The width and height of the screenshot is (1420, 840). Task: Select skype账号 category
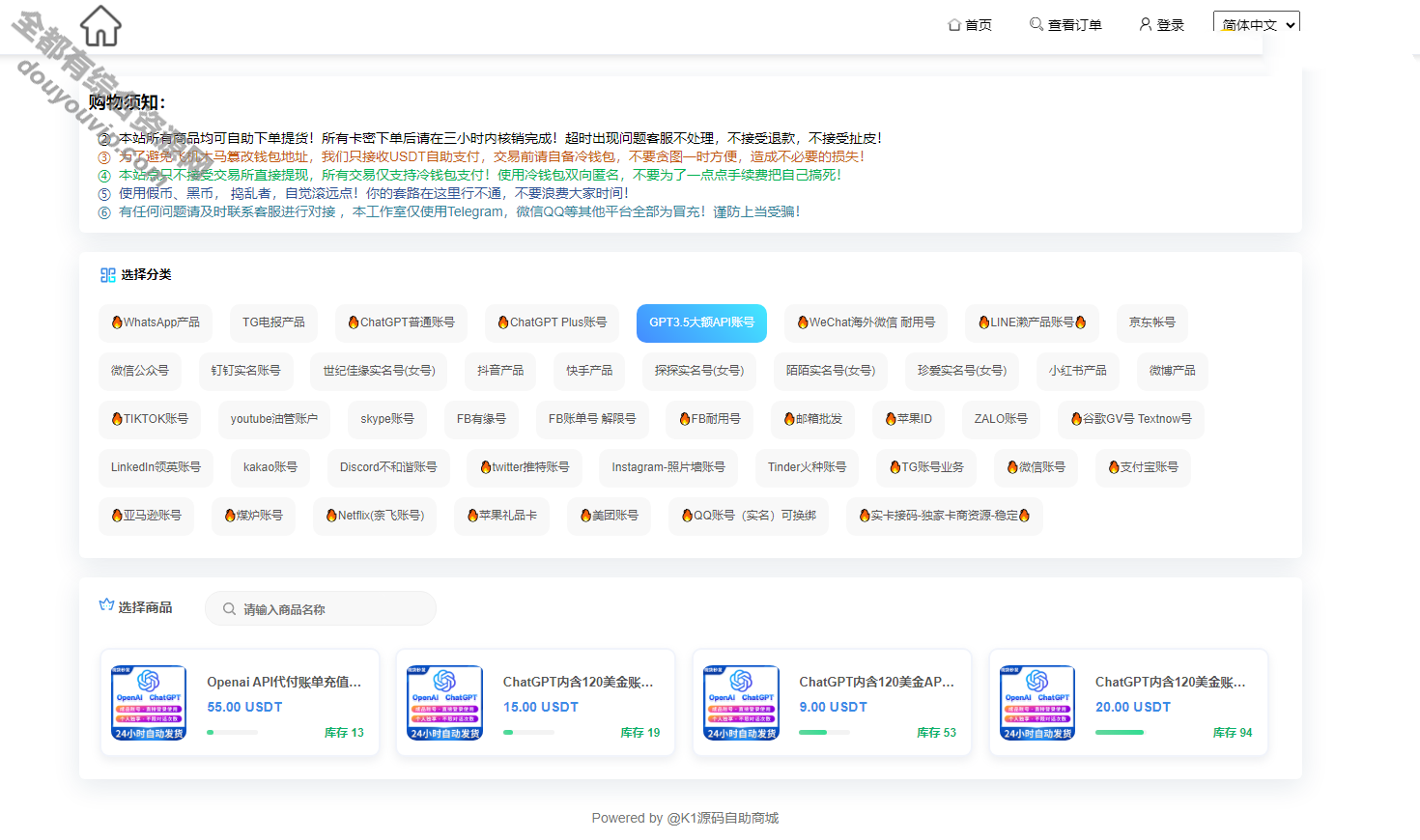pos(387,419)
